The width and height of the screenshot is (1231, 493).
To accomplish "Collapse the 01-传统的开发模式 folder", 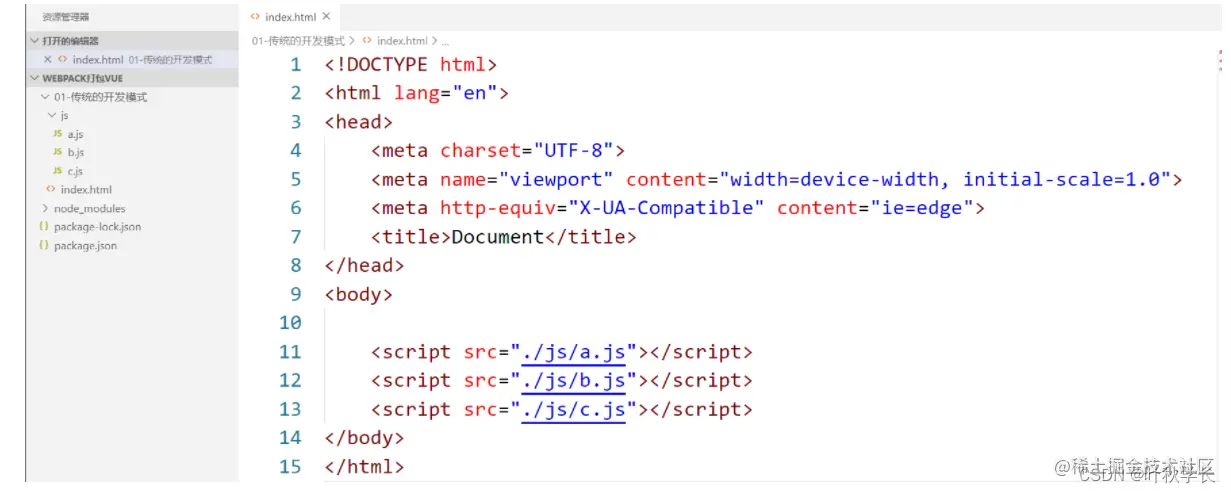I will tap(45, 97).
